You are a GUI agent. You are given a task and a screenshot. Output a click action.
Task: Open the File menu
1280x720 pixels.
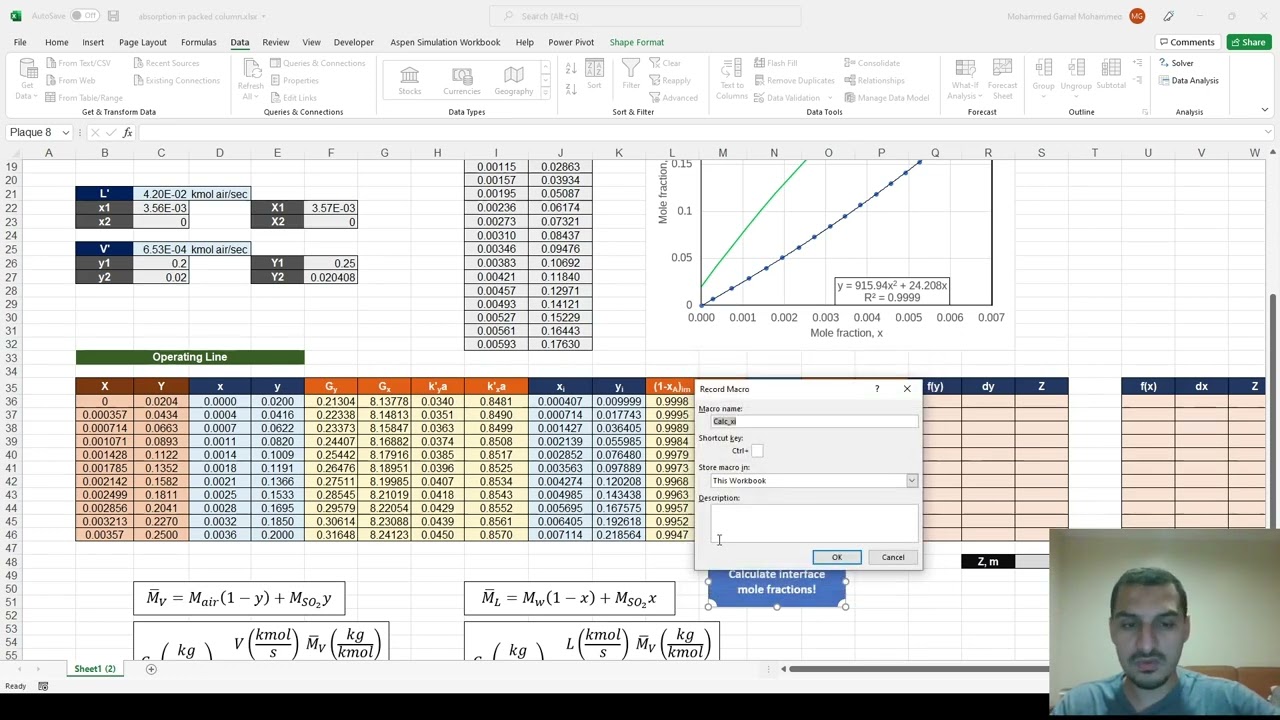pyautogui.click(x=20, y=42)
